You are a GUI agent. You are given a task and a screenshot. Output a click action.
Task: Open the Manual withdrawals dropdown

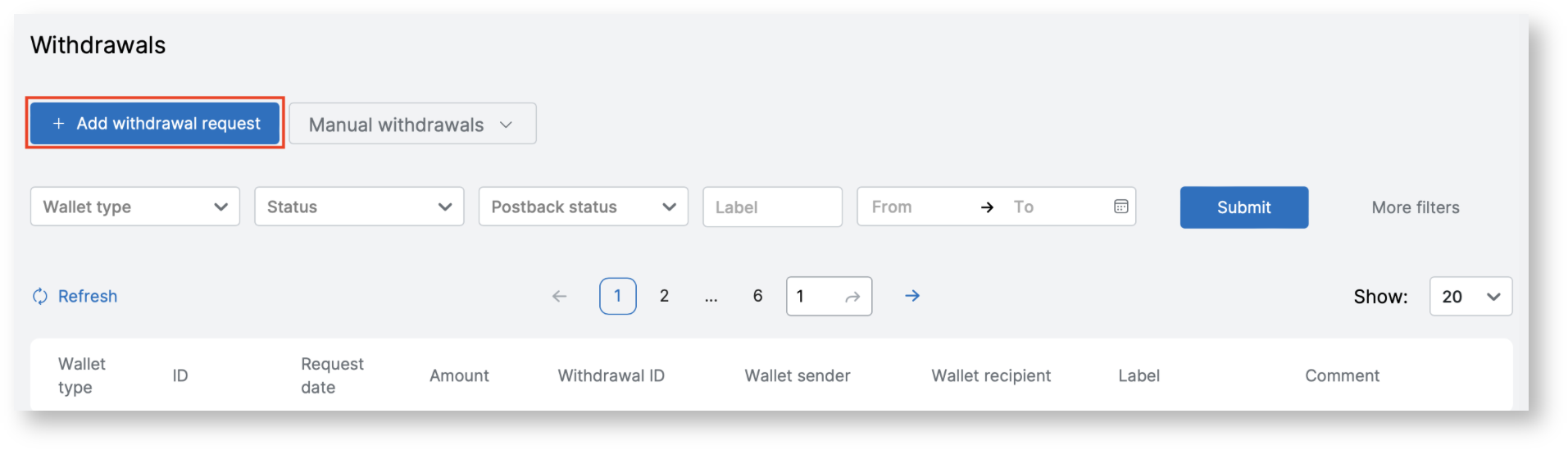[412, 125]
